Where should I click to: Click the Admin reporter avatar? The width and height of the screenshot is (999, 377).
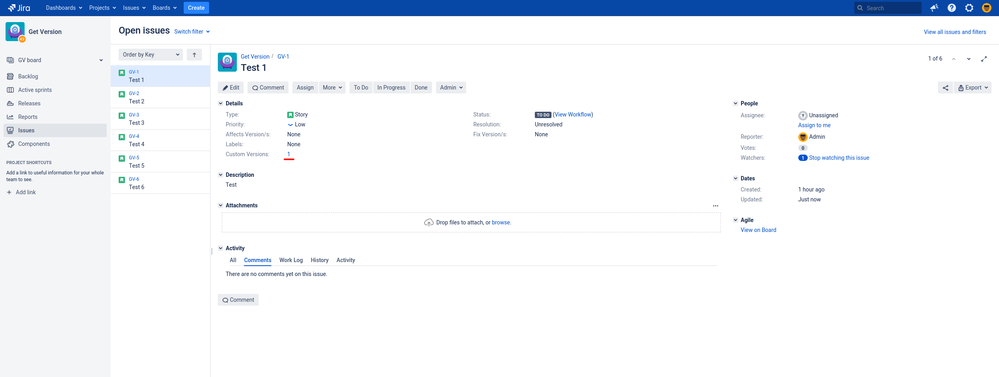tap(802, 137)
